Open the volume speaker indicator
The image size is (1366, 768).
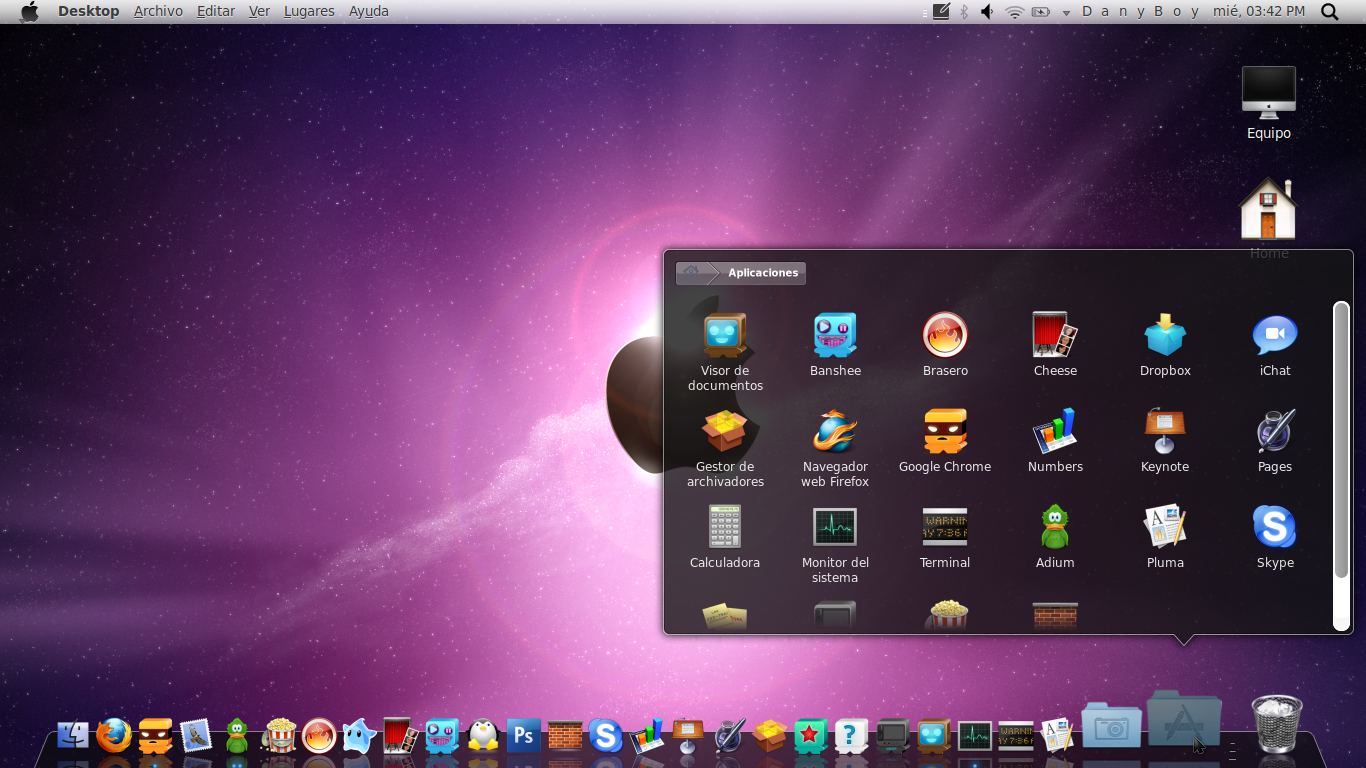(x=987, y=11)
